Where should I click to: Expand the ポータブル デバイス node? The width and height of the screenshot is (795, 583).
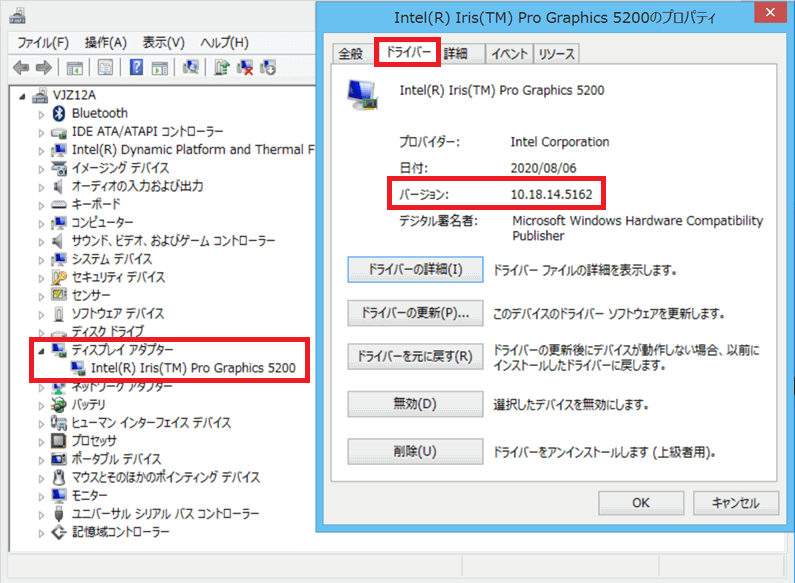click(41, 460)
